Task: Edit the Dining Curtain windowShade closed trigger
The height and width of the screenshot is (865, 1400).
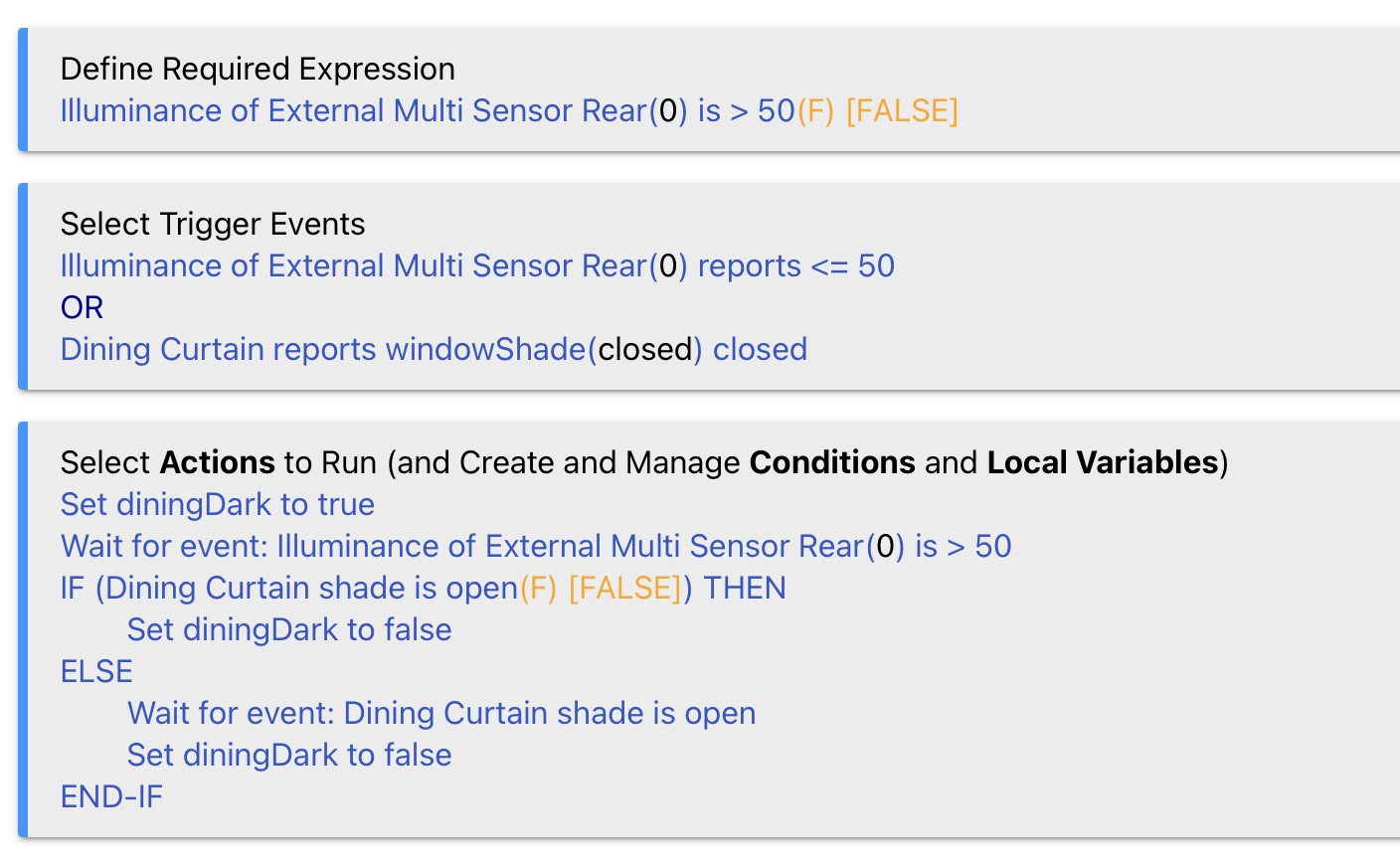Action: click(434, 349)
